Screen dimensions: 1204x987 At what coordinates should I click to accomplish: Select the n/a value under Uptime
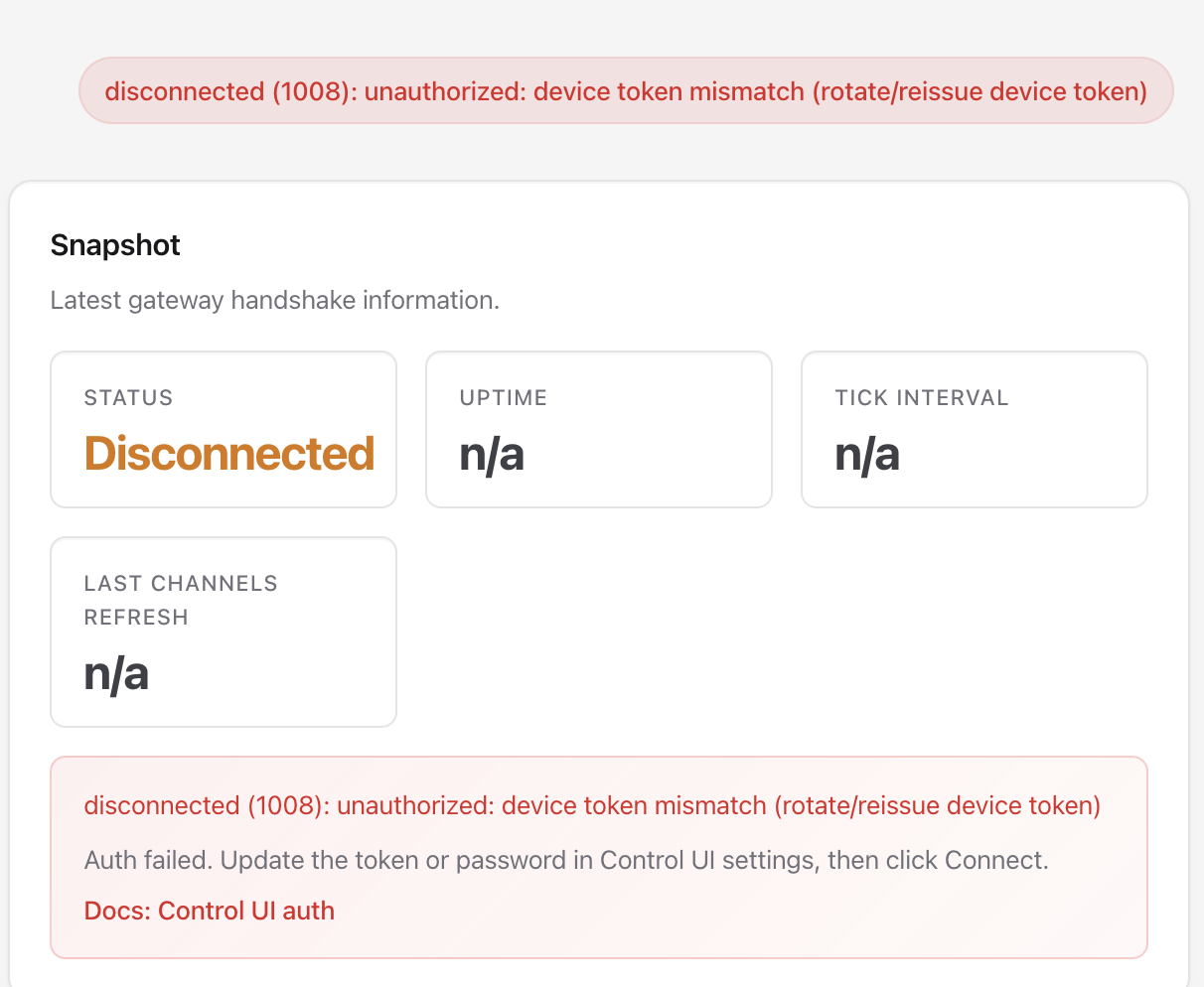pos(492,455)
